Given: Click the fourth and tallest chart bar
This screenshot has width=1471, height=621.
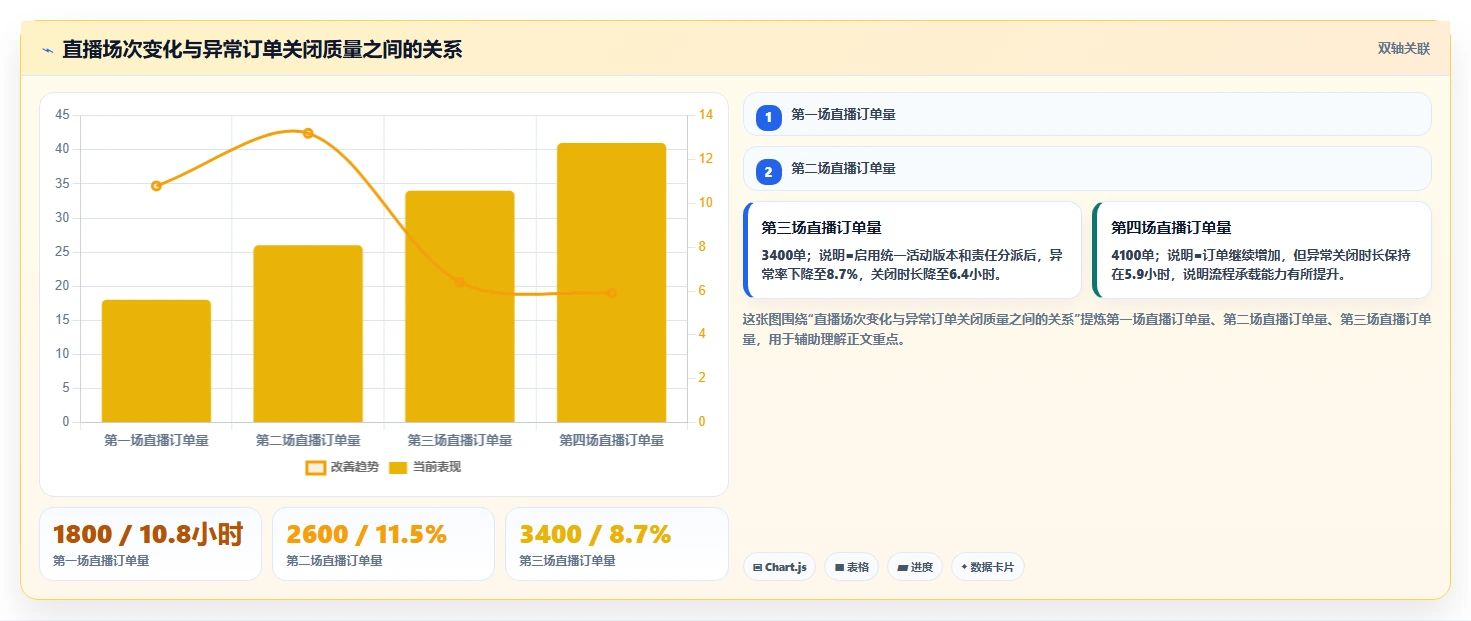Looking at the screenshot, I should (x=612, y=282).
